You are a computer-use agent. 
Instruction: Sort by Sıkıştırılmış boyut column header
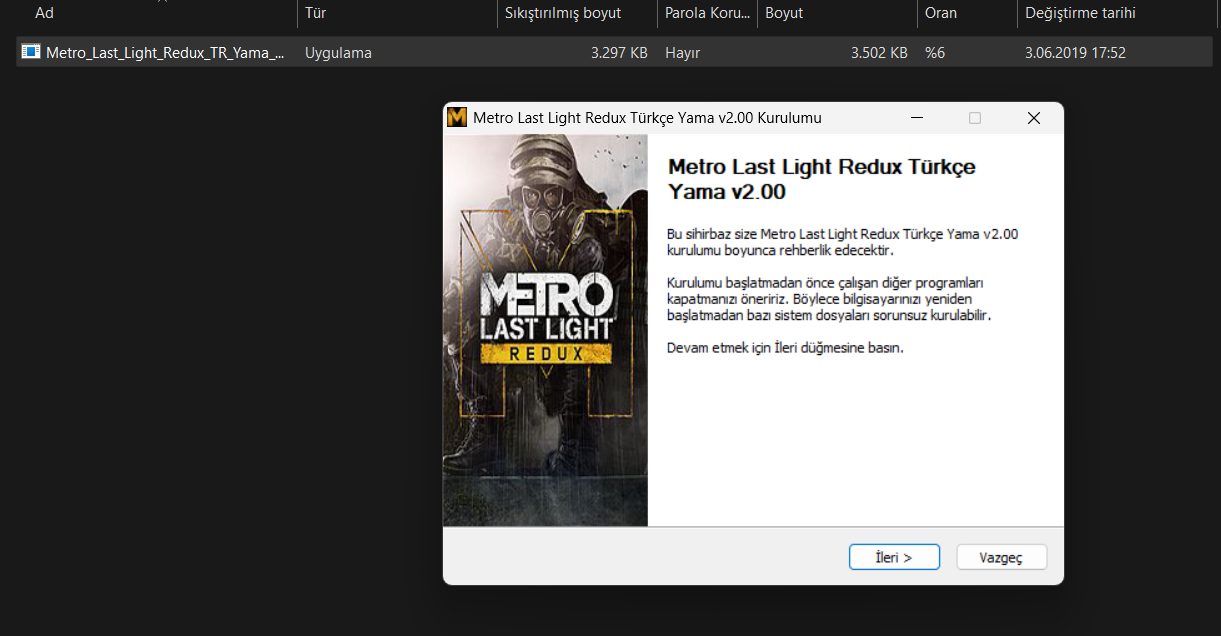563,13
